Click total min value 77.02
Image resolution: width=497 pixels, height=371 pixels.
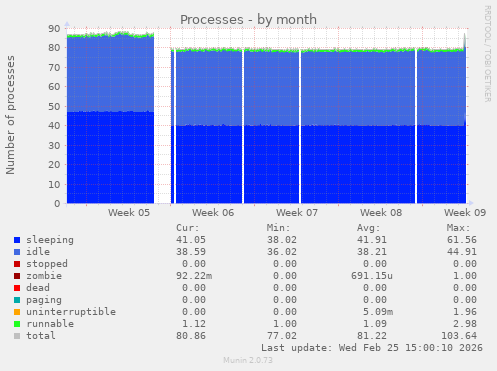point(282,336)
